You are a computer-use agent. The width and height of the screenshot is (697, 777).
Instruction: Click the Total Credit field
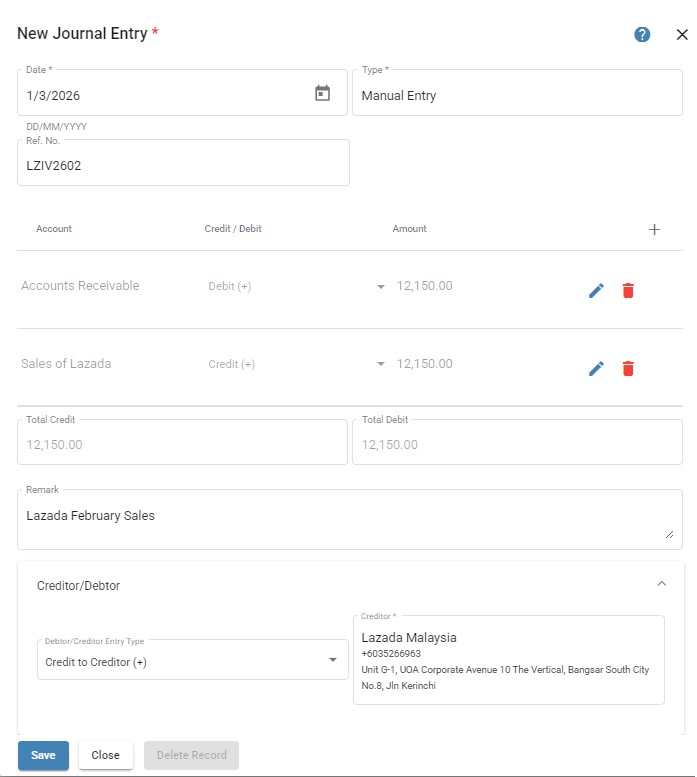tap(182, 444)
